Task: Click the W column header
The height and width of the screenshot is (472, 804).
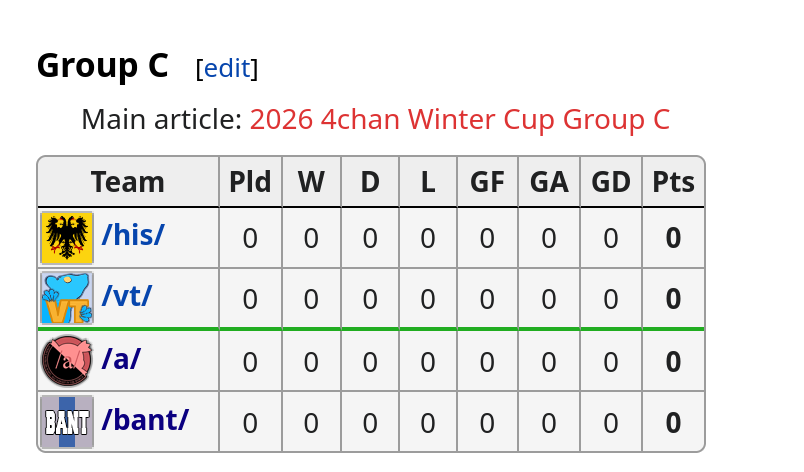Action: coord(311,182)
